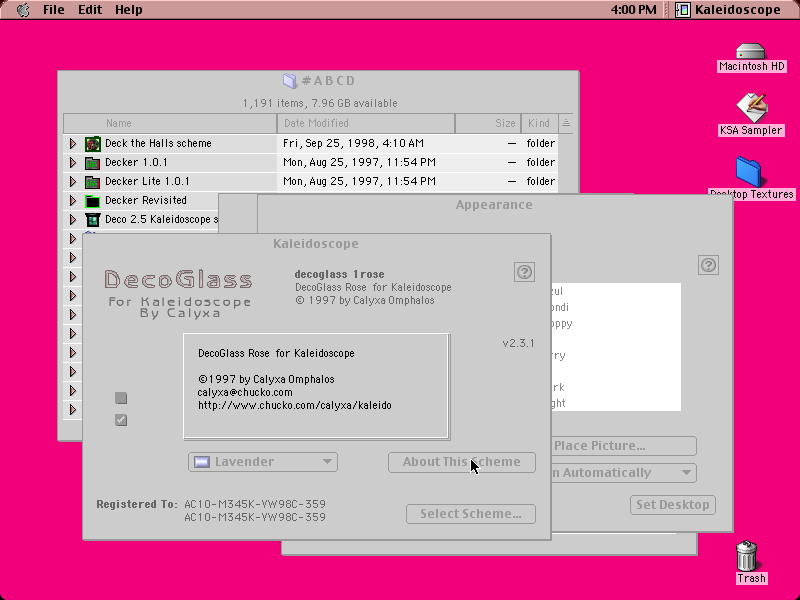This screenshot has width=800, height=600.
Task: Open the Help menu
Action: [129, 10]
